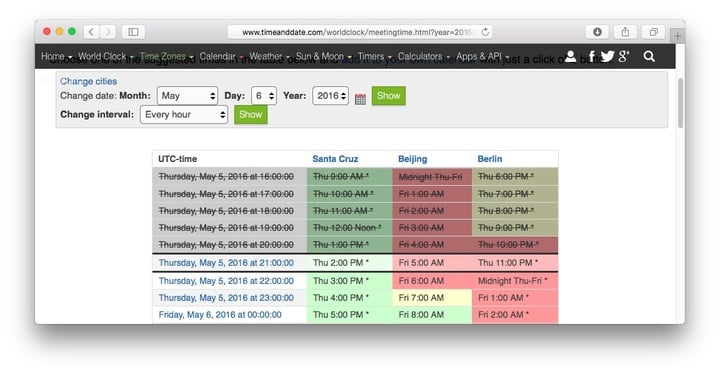
Task: Open the interval dropdown Every hour
Action: (184, 114)
